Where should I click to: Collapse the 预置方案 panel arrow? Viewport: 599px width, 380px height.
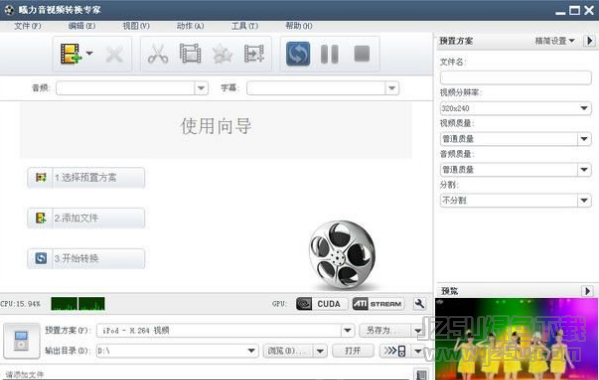click(589, 41)
